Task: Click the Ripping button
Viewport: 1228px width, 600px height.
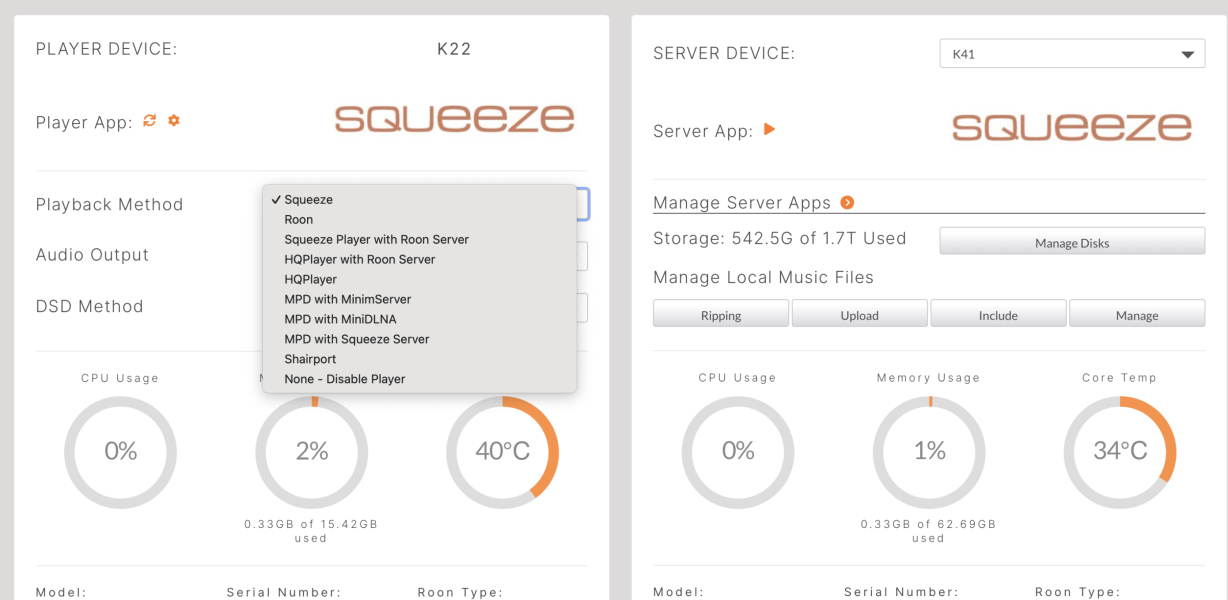Action: tap(721, 315)
